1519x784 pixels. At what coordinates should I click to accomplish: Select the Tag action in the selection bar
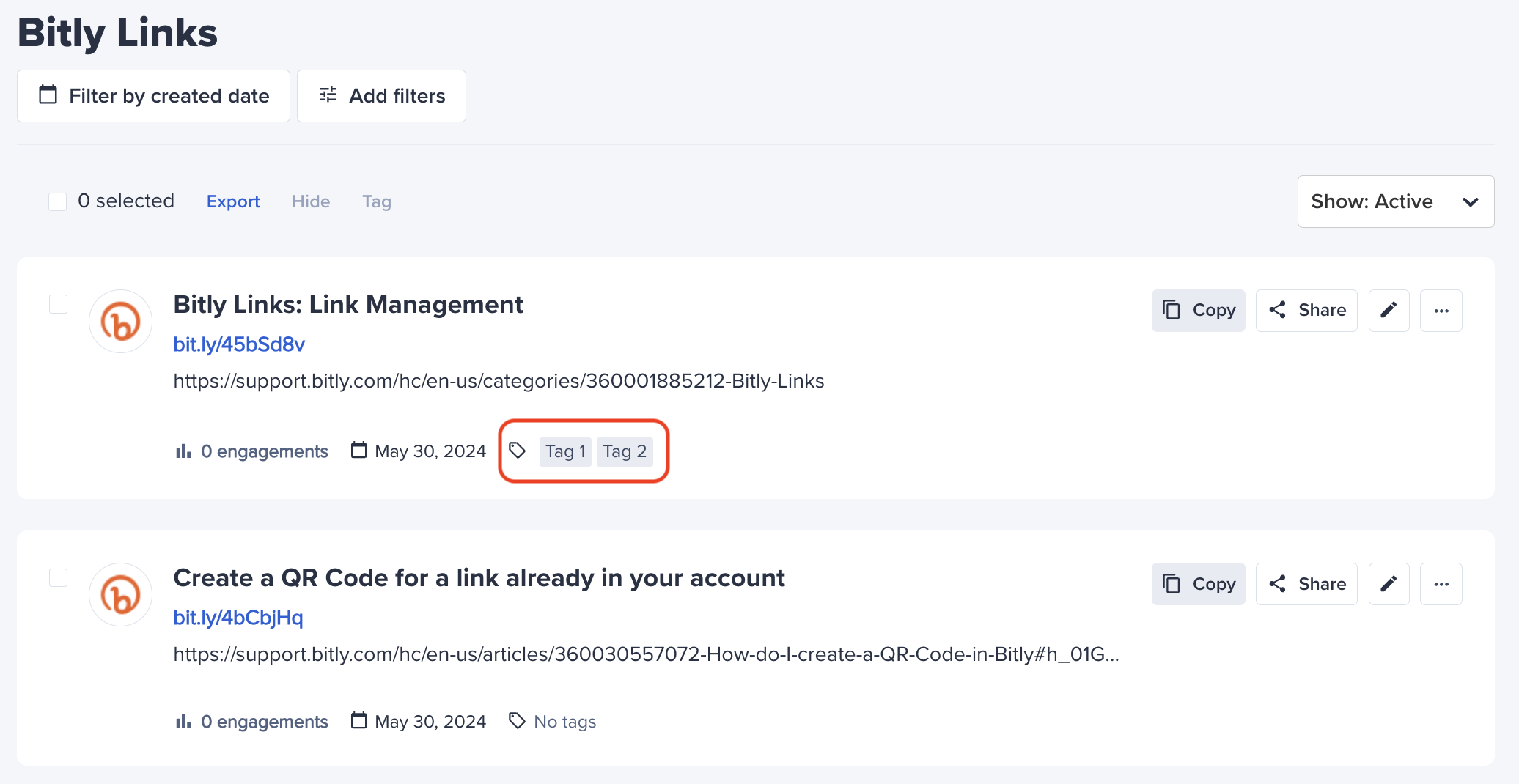point(376,201)
